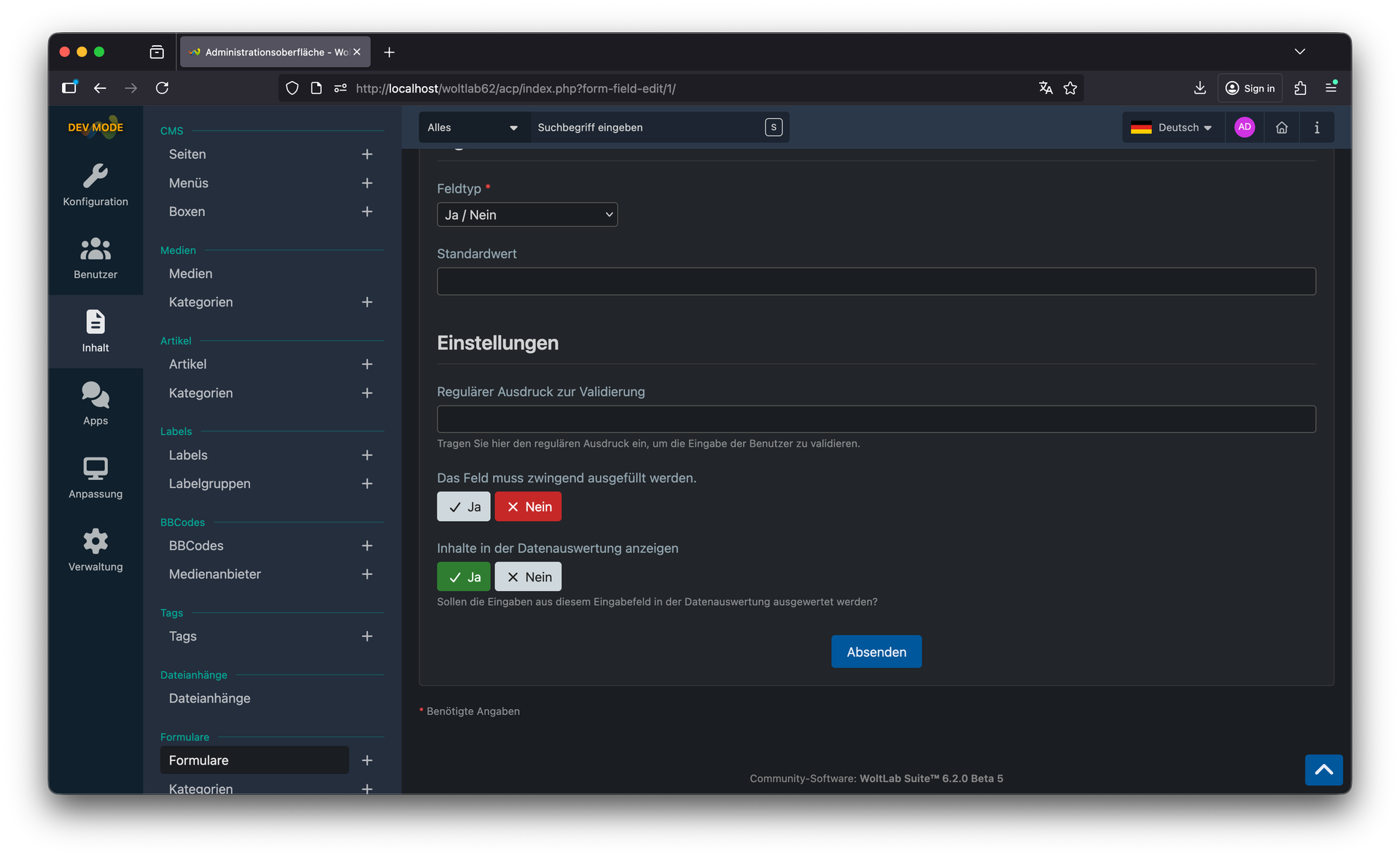Image resolution: width=1400 pixels, height=858 pixels.
Task: Open the Apps speech-bubble section
Action: pos(96,404)
